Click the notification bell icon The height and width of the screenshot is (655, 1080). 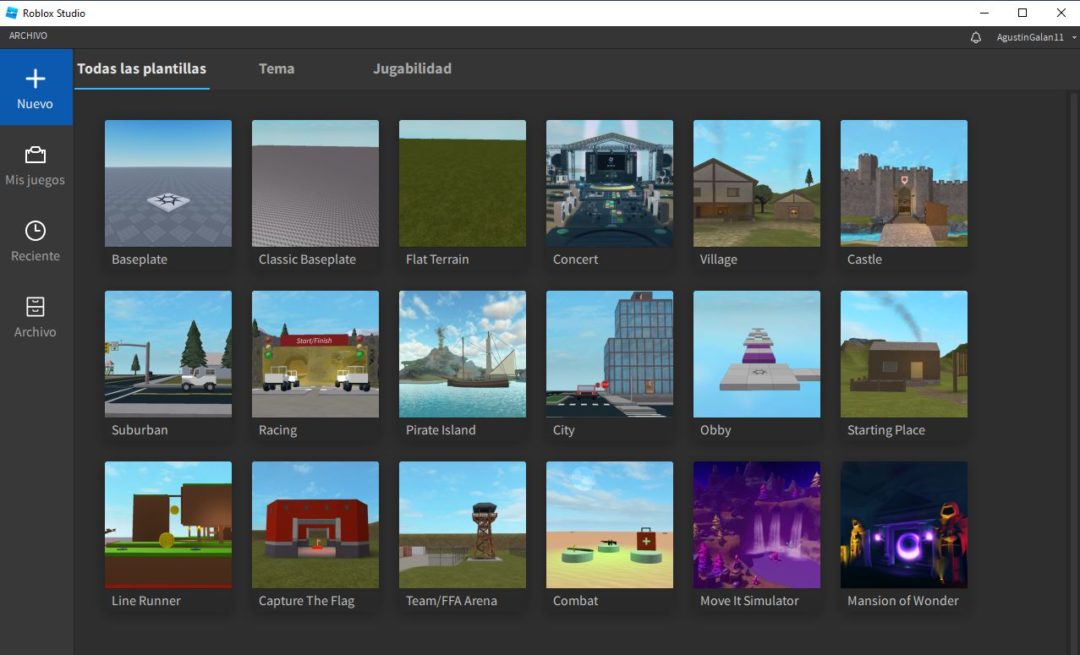(x=975, y=36)
